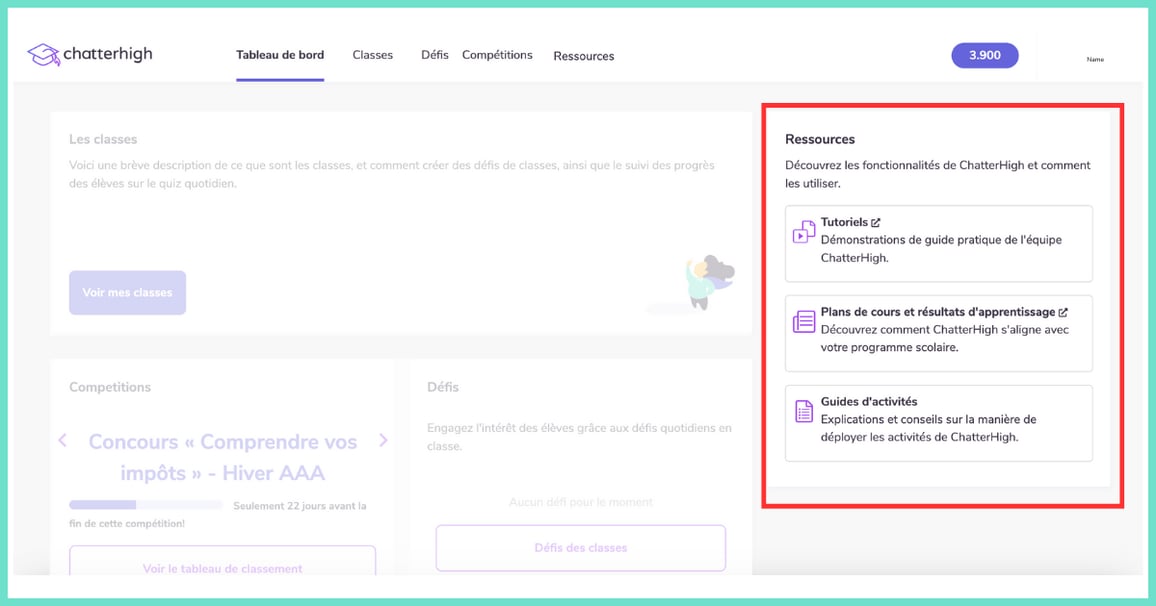Click the Voir mes classes button
The height and width of the screenshot is (606, 1156).
point(127,292)
